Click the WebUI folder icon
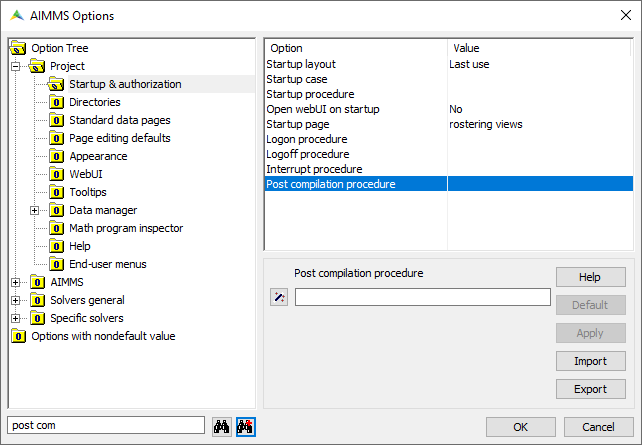This screenshot has height=445, width=642. (x=57, y=174)
